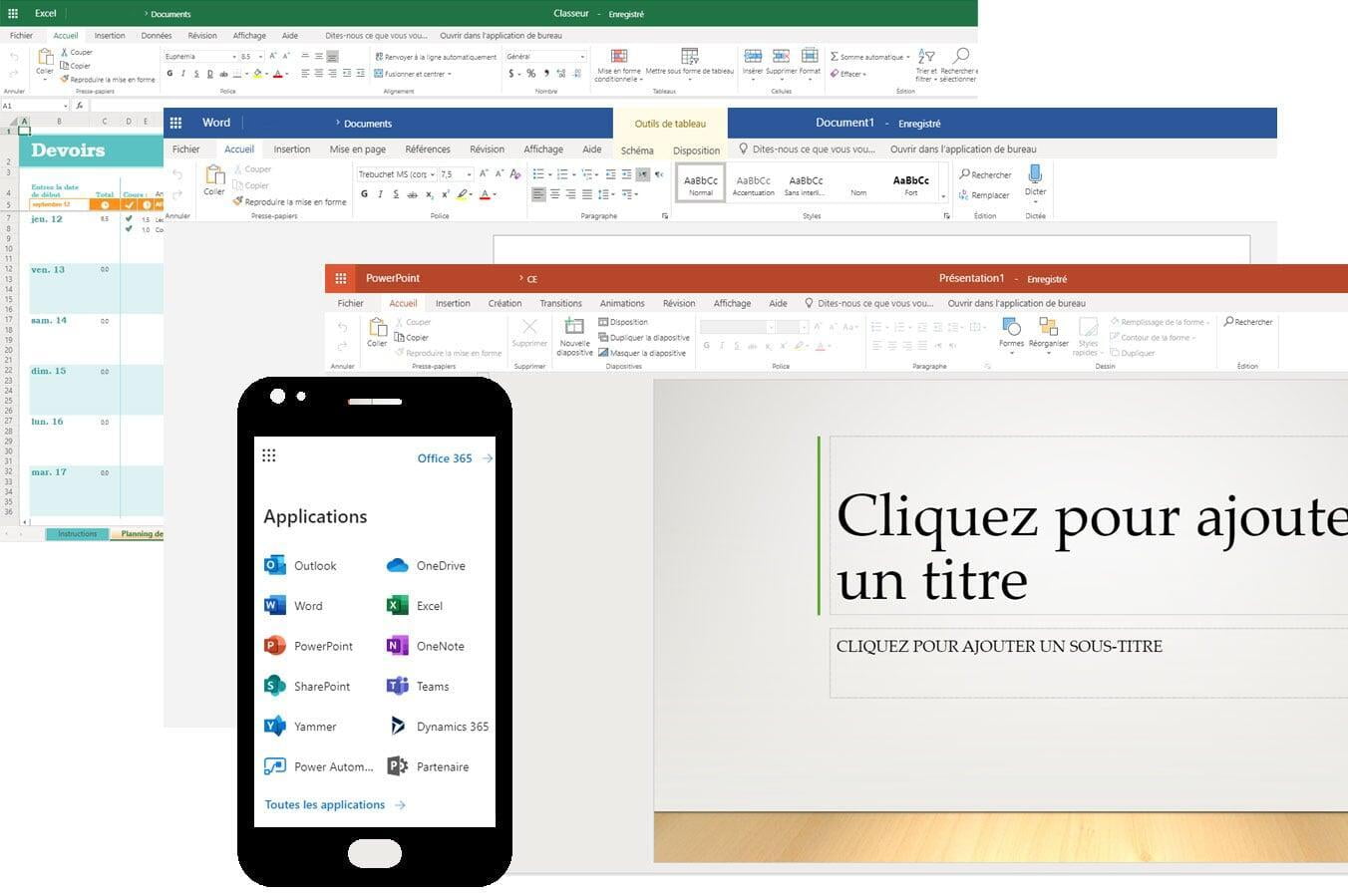This screenshot has height=896, width=1348.
Task: Open Yammer from the phone app list
Action: [300, 727]
